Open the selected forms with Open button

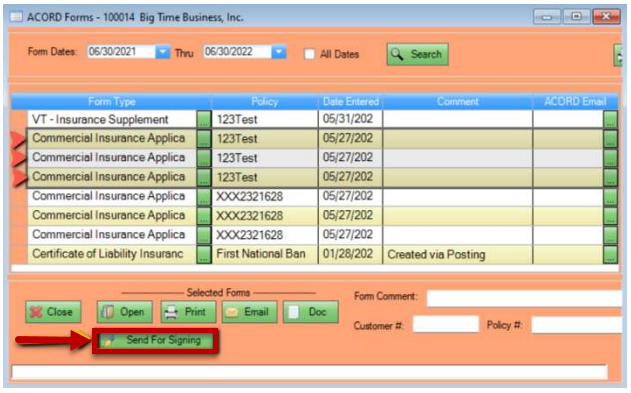click(125, 312)
